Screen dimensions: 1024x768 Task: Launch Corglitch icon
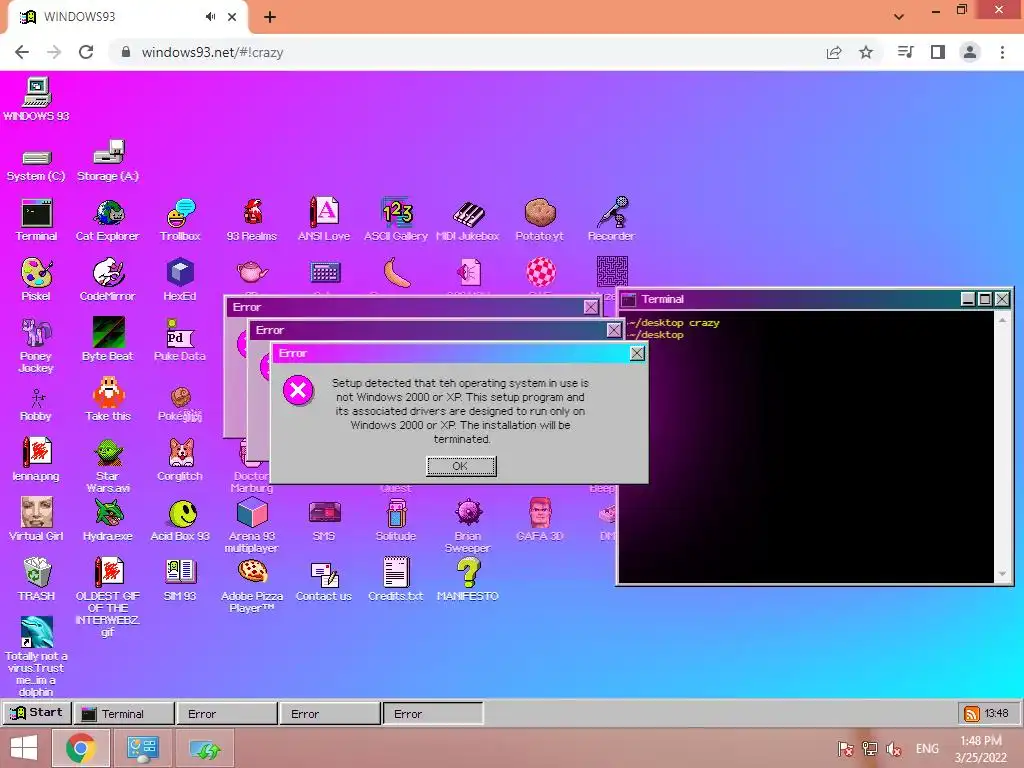click(180, 460)
